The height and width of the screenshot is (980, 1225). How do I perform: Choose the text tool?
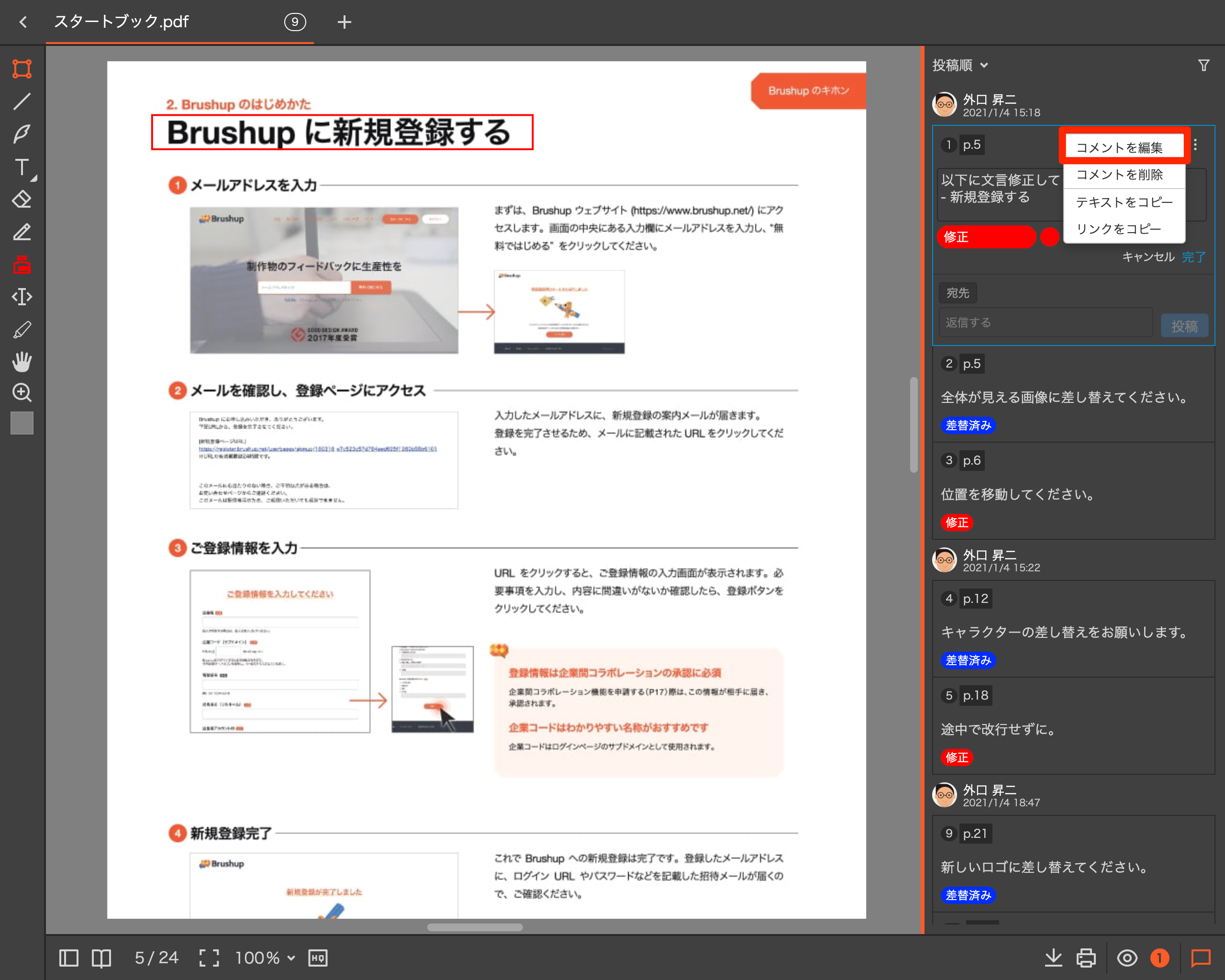tap(22, 167)
